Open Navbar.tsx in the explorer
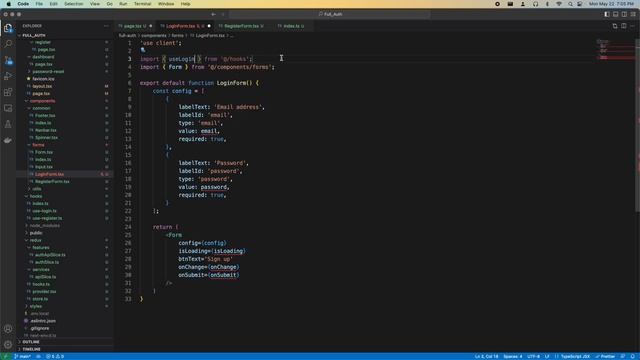 (x=65, y=130)
